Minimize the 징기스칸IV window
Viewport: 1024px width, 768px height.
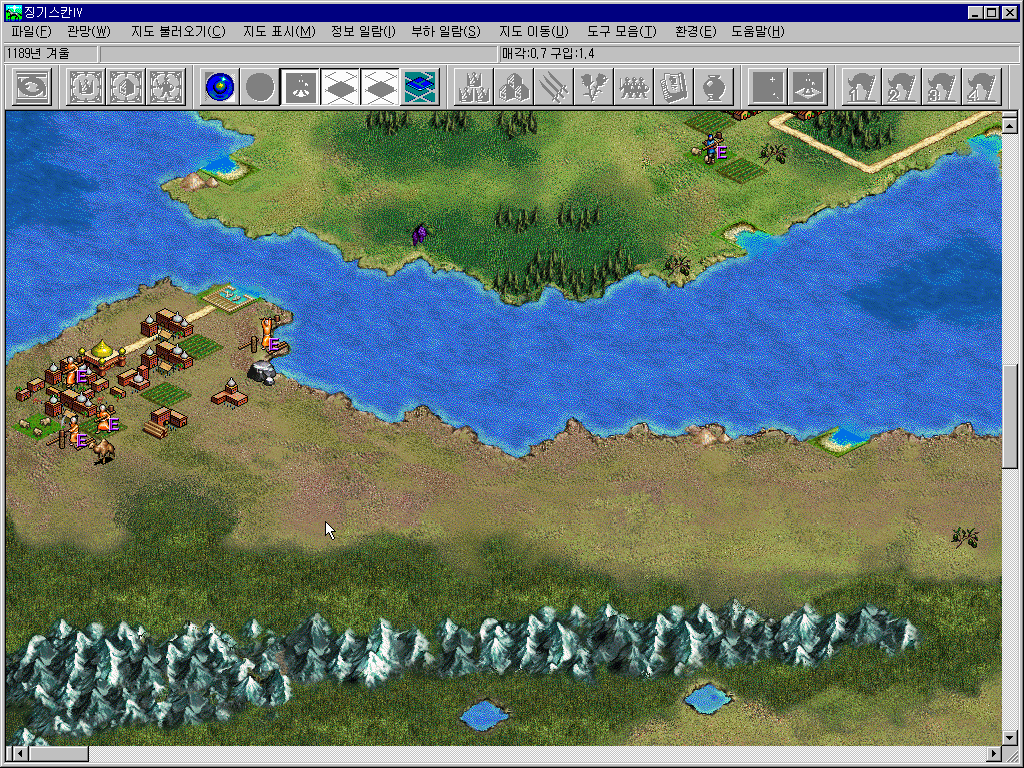pyautogui.click(x=975, y=12)
